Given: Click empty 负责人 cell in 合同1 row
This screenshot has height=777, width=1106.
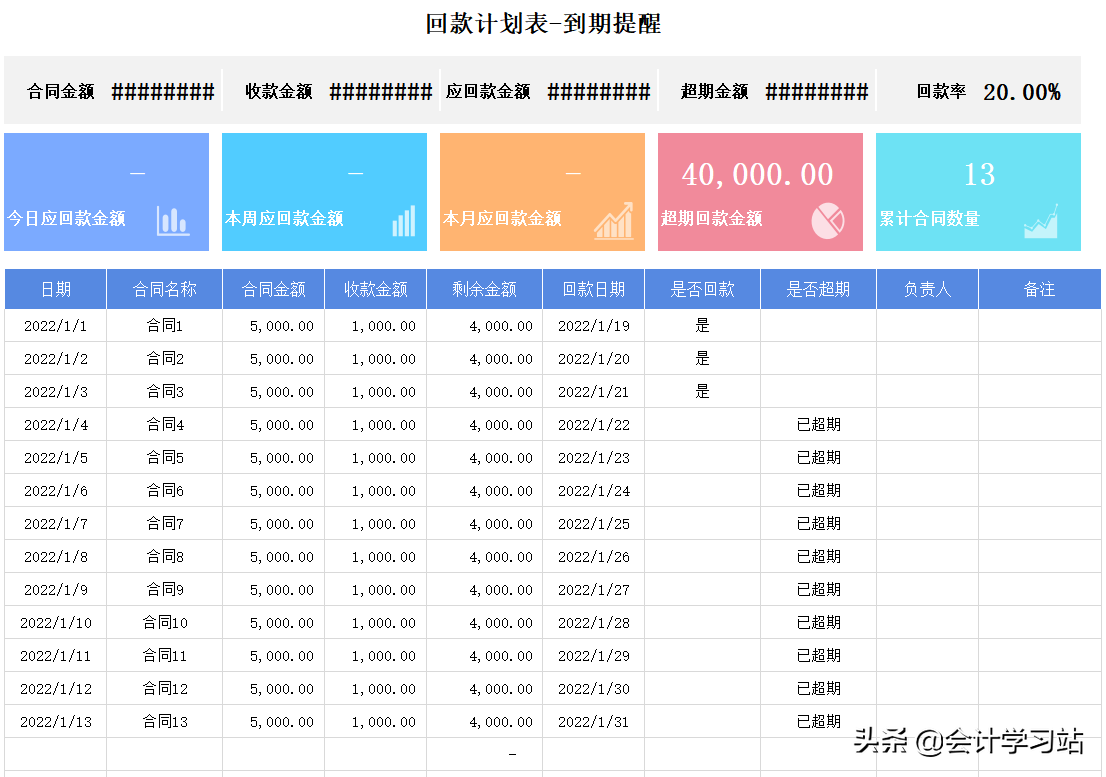Looking at the screenshot, I should [928, 326].
